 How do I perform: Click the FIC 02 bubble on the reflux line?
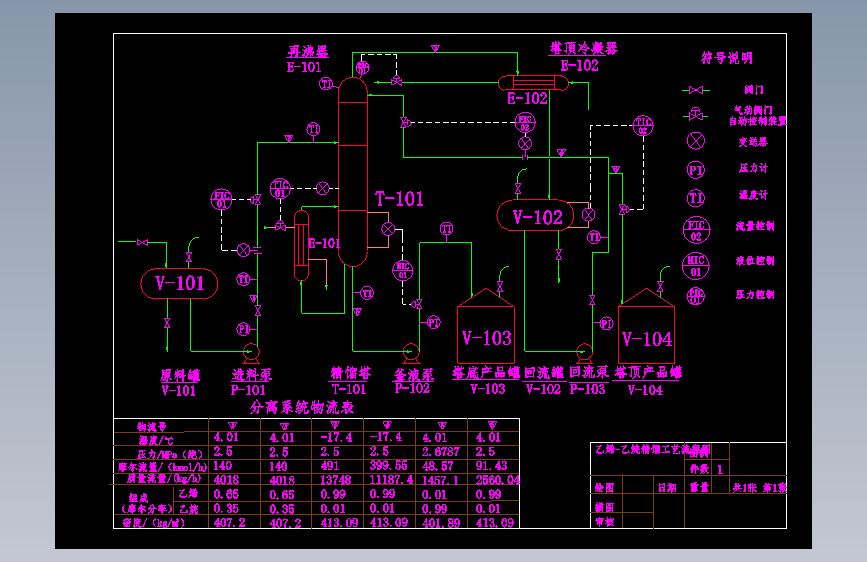(525, 123)
